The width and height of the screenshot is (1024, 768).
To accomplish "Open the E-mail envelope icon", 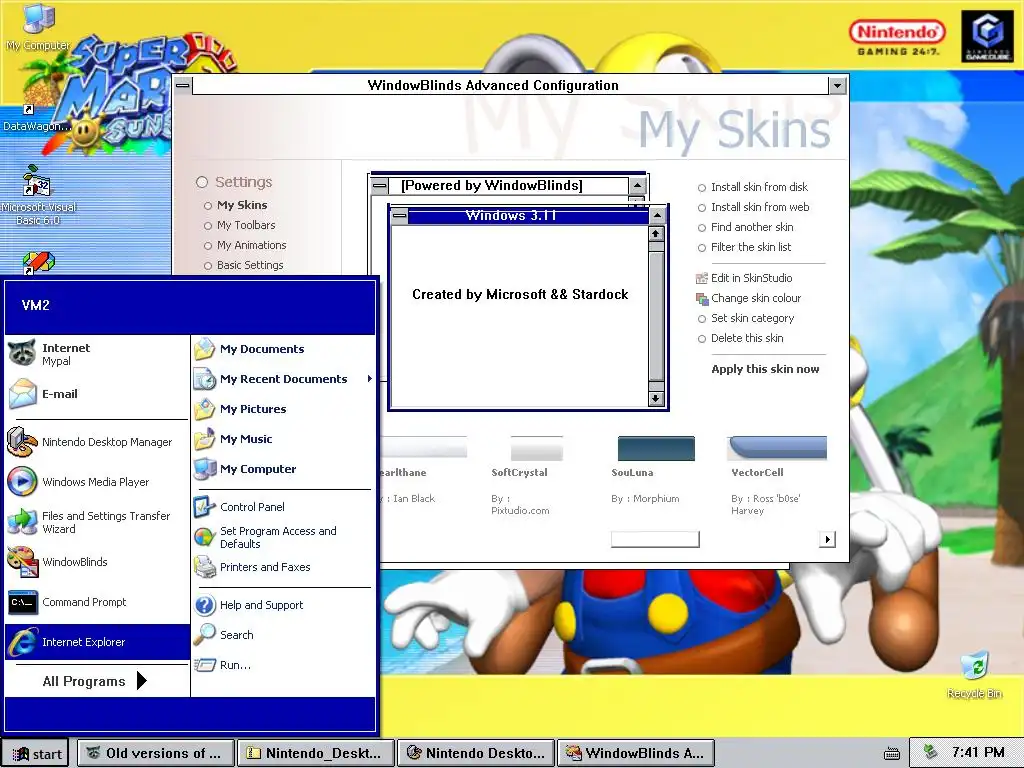I will pyautogui.click(x=23, y=394).
